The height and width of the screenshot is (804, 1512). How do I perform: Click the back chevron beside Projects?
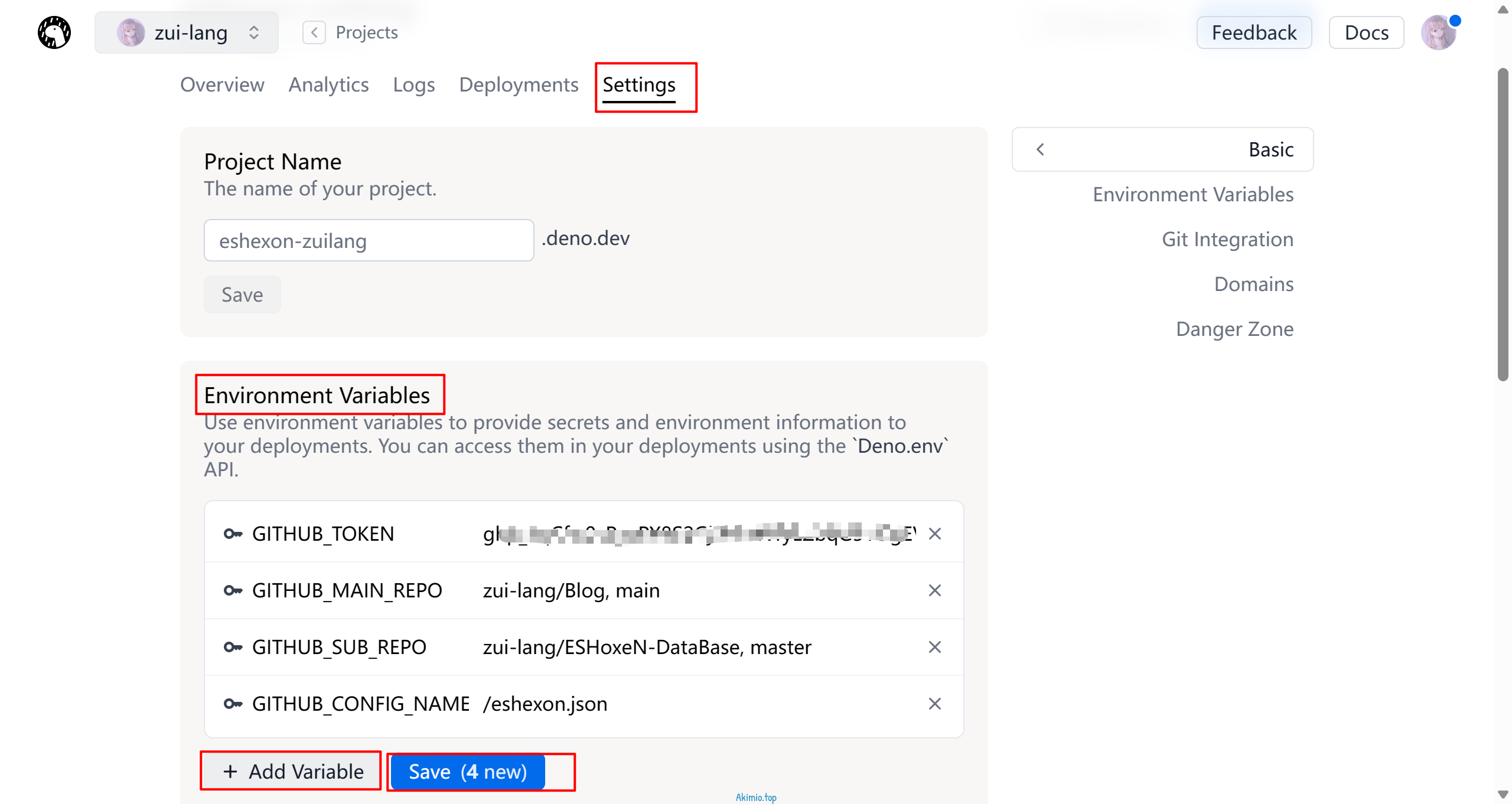point(314,32)
